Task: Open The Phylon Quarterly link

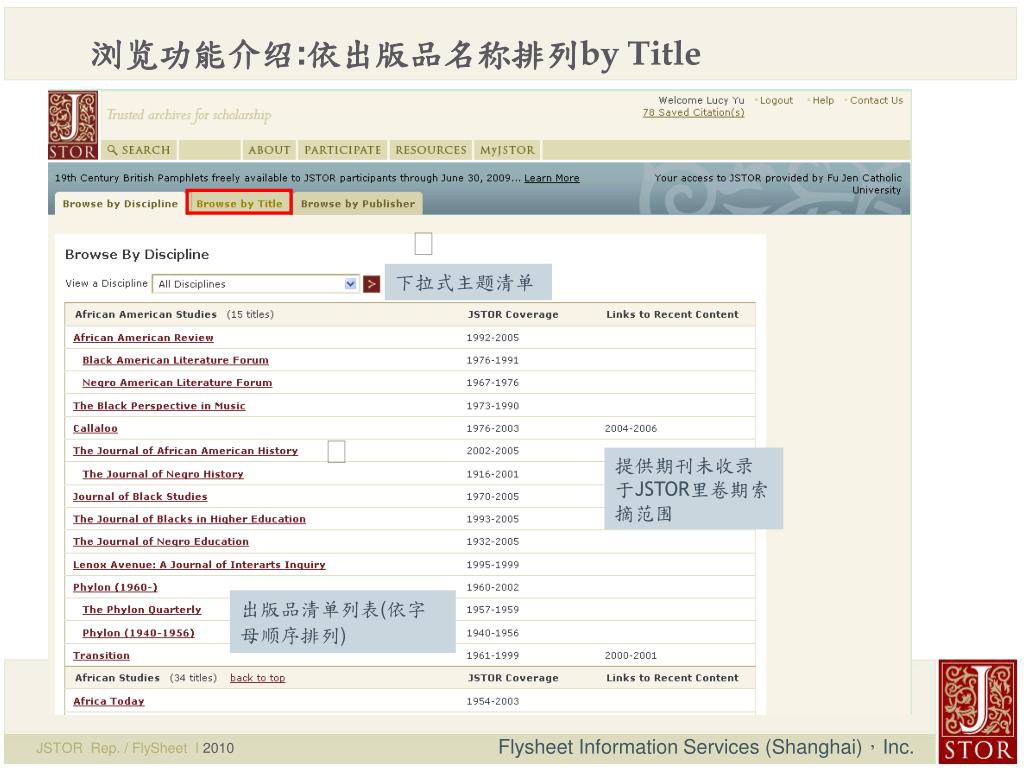Action: (142, 609)
